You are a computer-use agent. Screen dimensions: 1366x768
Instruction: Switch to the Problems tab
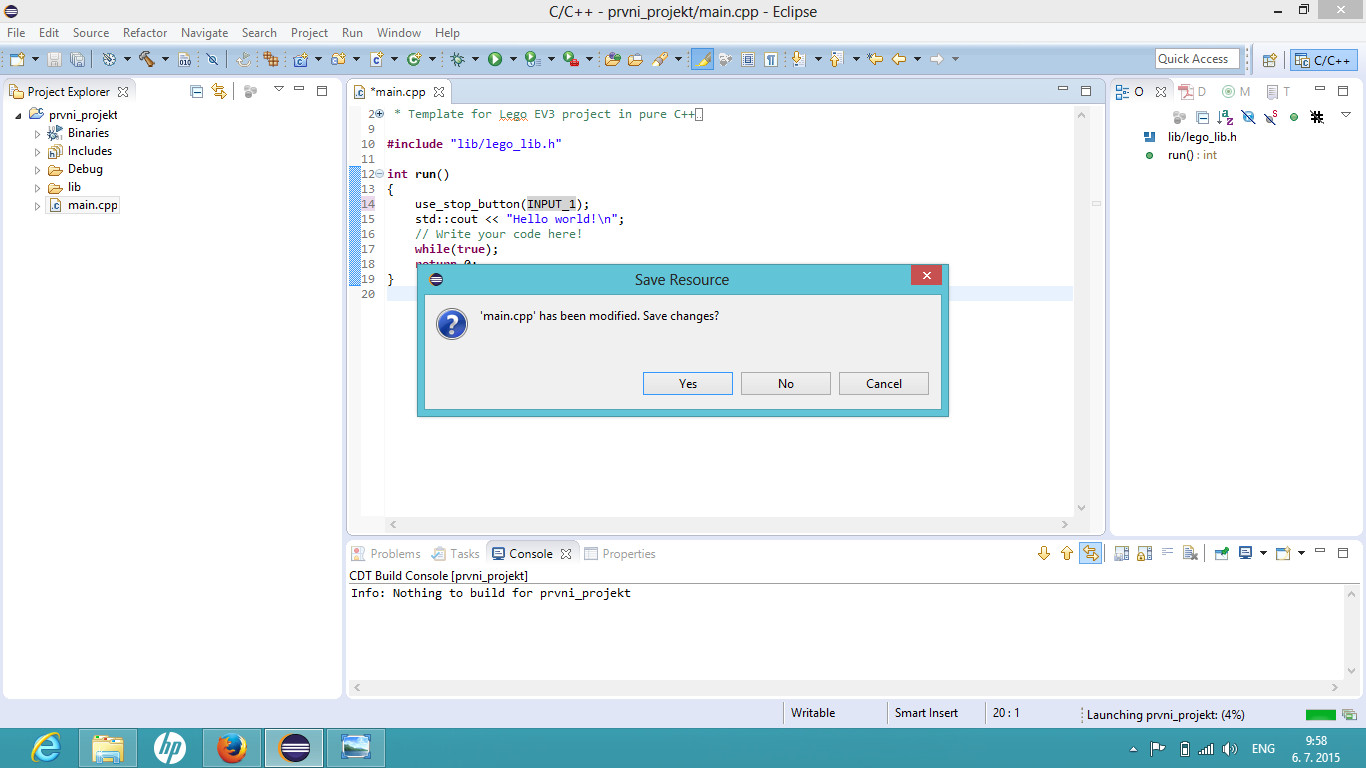point(386,554)
